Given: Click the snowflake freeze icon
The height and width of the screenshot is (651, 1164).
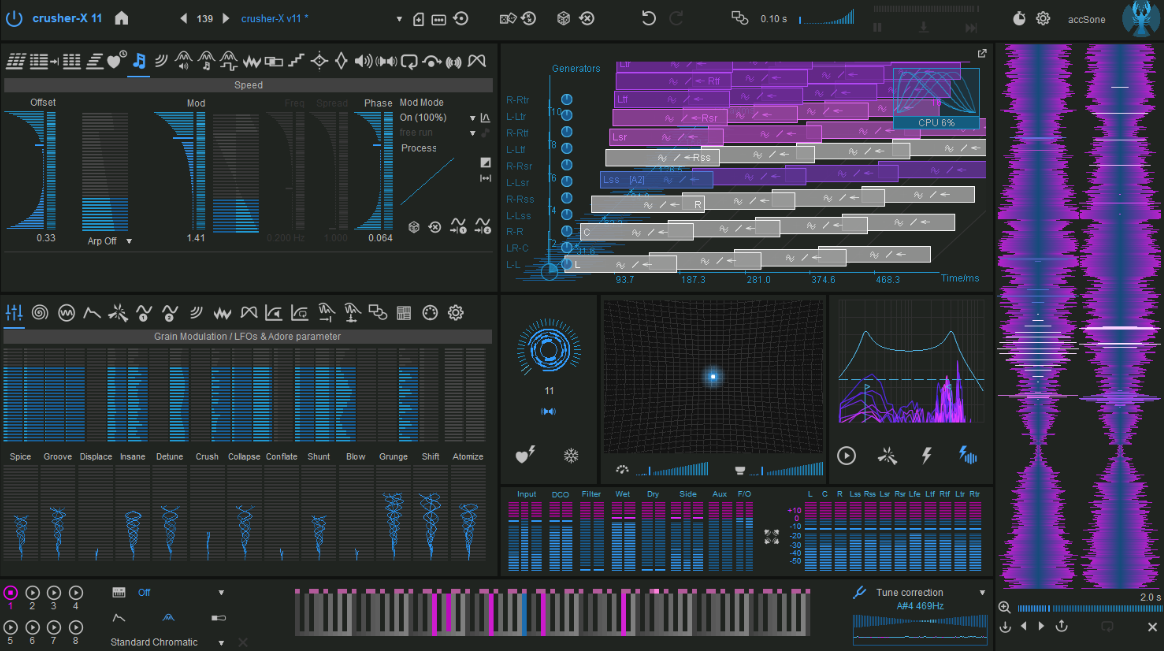Looking at the screenshot, I should coord(572,455).
